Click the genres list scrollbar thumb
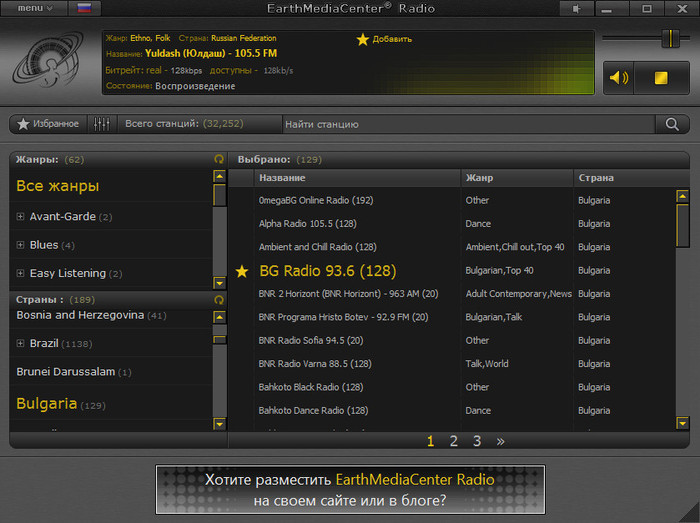 [x=219, y=195]
